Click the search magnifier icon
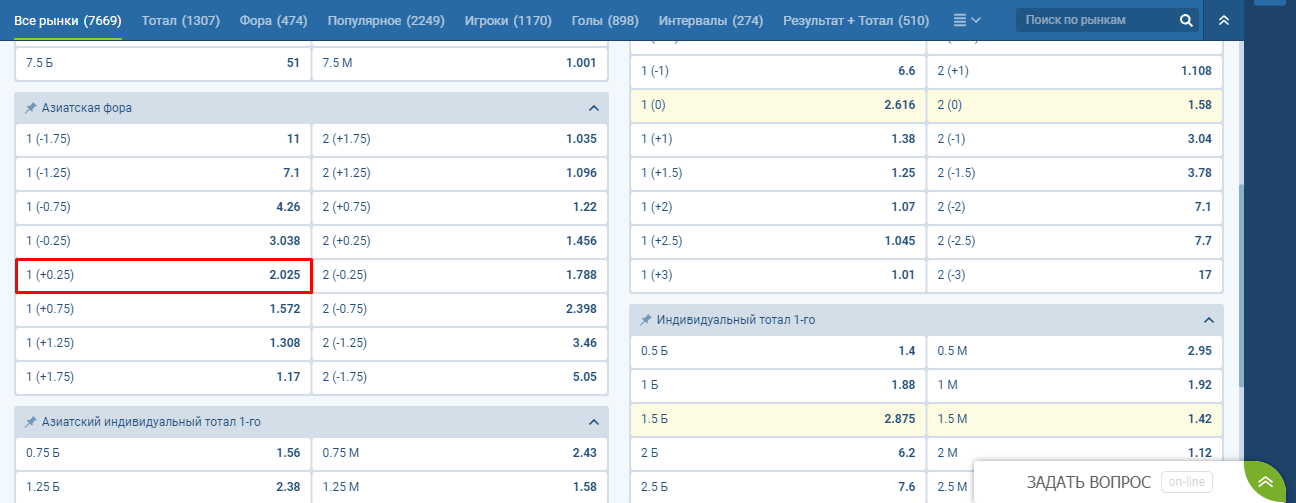Image resolution: width=1296 pixels, height=503 pixels. tap(1186, 20)
